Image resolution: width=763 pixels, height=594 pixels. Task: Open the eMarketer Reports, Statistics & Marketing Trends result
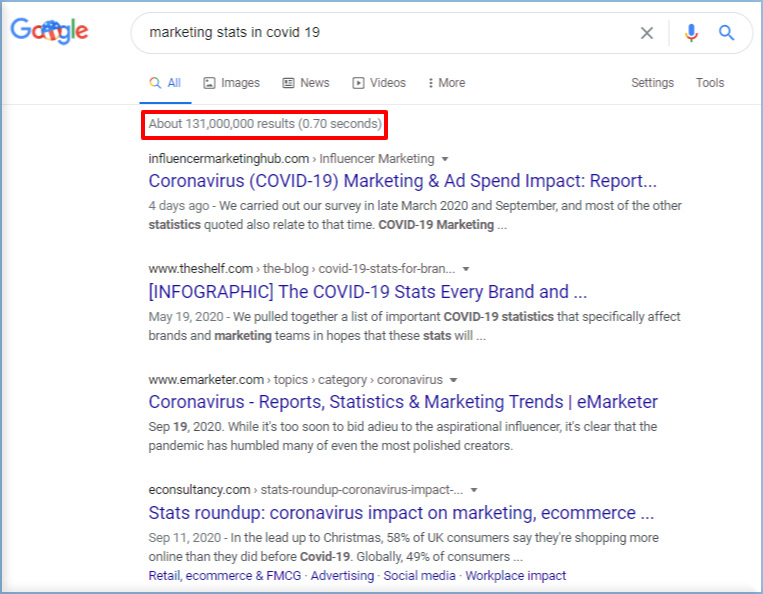(403, 402)
